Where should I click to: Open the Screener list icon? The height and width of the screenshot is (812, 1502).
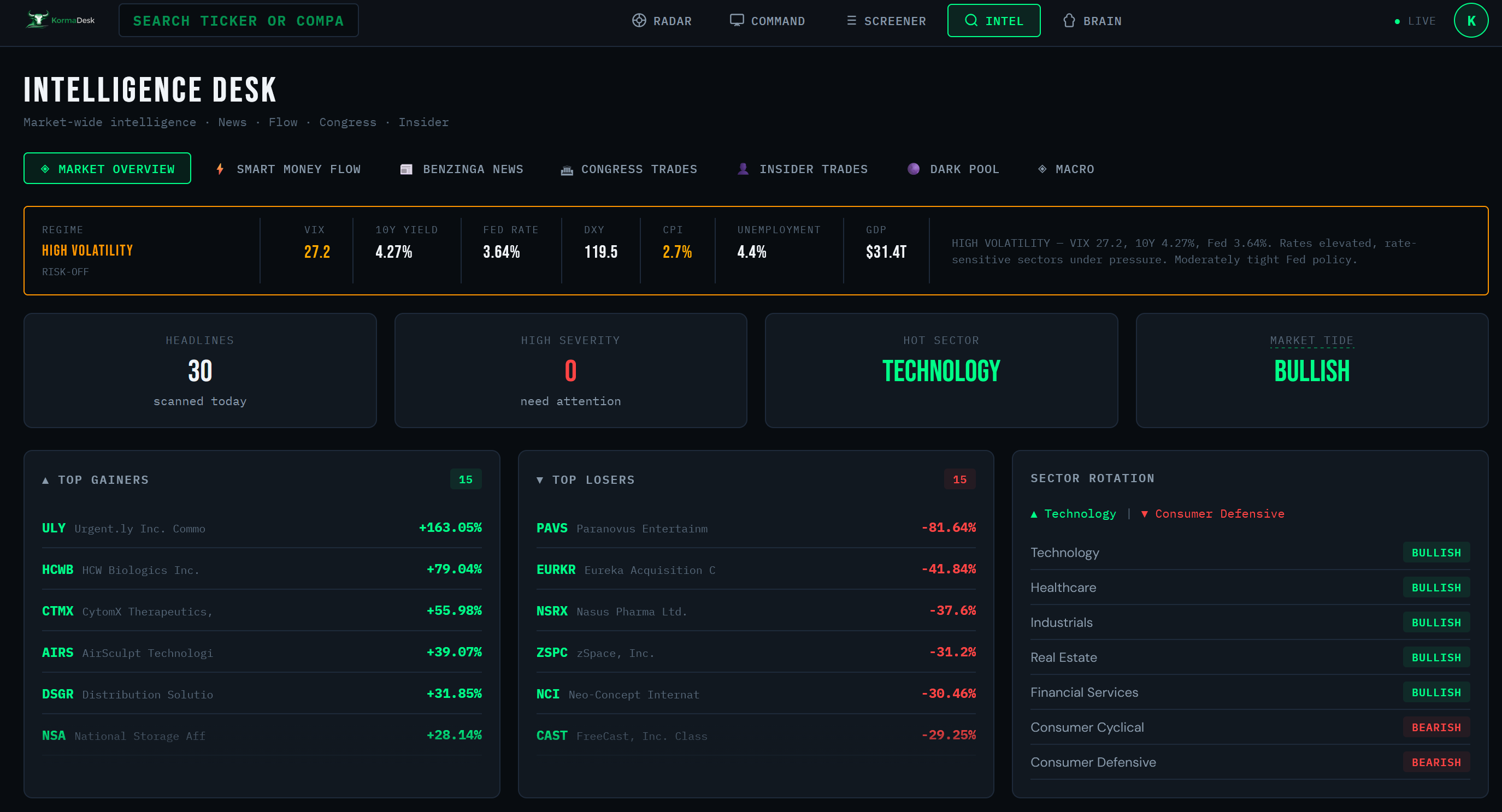point(851,20)
